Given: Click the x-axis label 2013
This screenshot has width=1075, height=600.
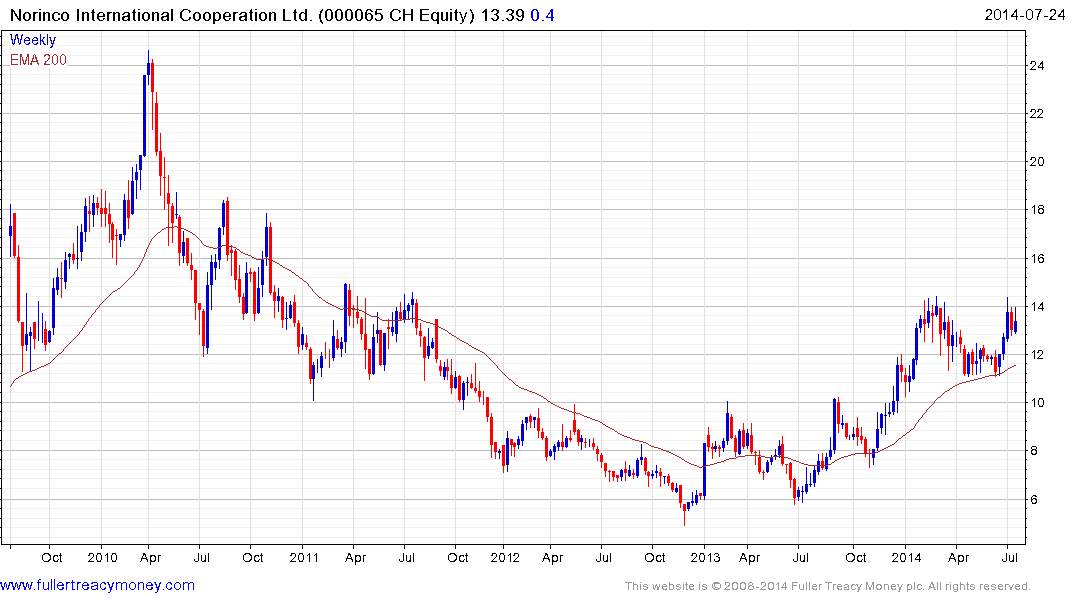Looking at the screenshot, I should pyautogui.click(x=705, y=557).
